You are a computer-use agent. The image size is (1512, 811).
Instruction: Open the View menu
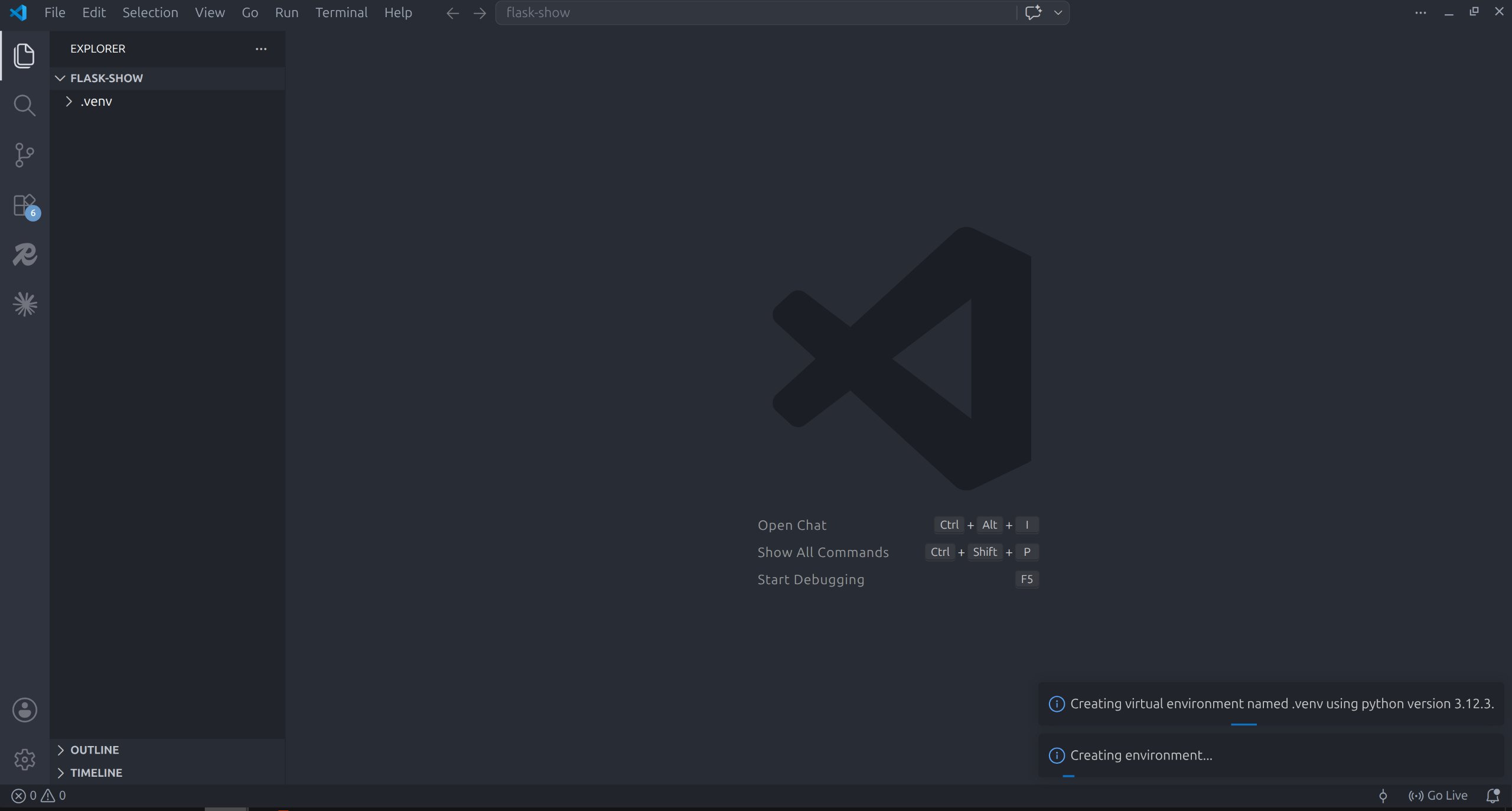[x=210, y=12]
